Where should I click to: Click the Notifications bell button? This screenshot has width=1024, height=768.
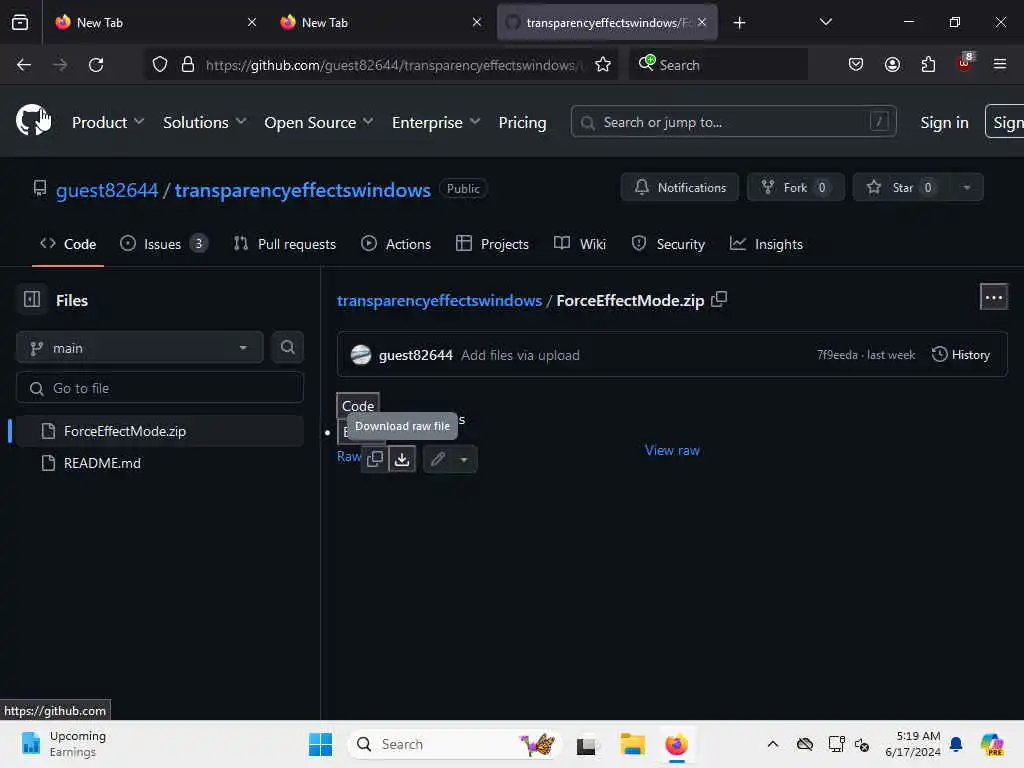[x=680, y=187]
